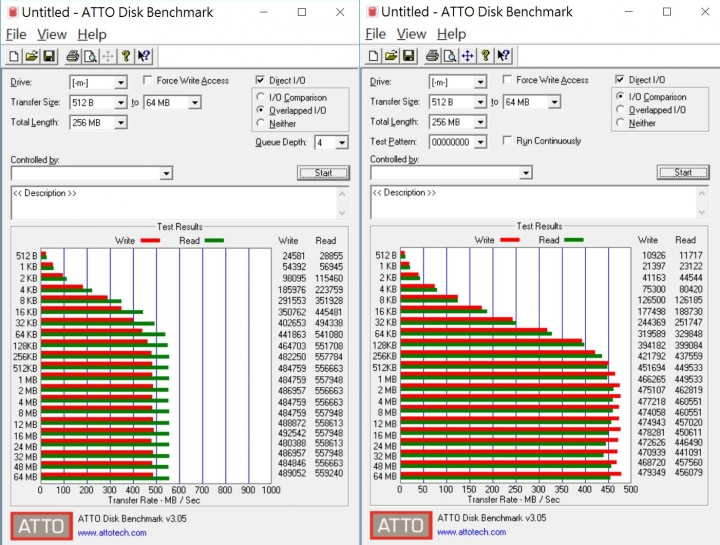Click Open folder icon in right window
Screen dimensions: 720x545
[x=391, y=56]
